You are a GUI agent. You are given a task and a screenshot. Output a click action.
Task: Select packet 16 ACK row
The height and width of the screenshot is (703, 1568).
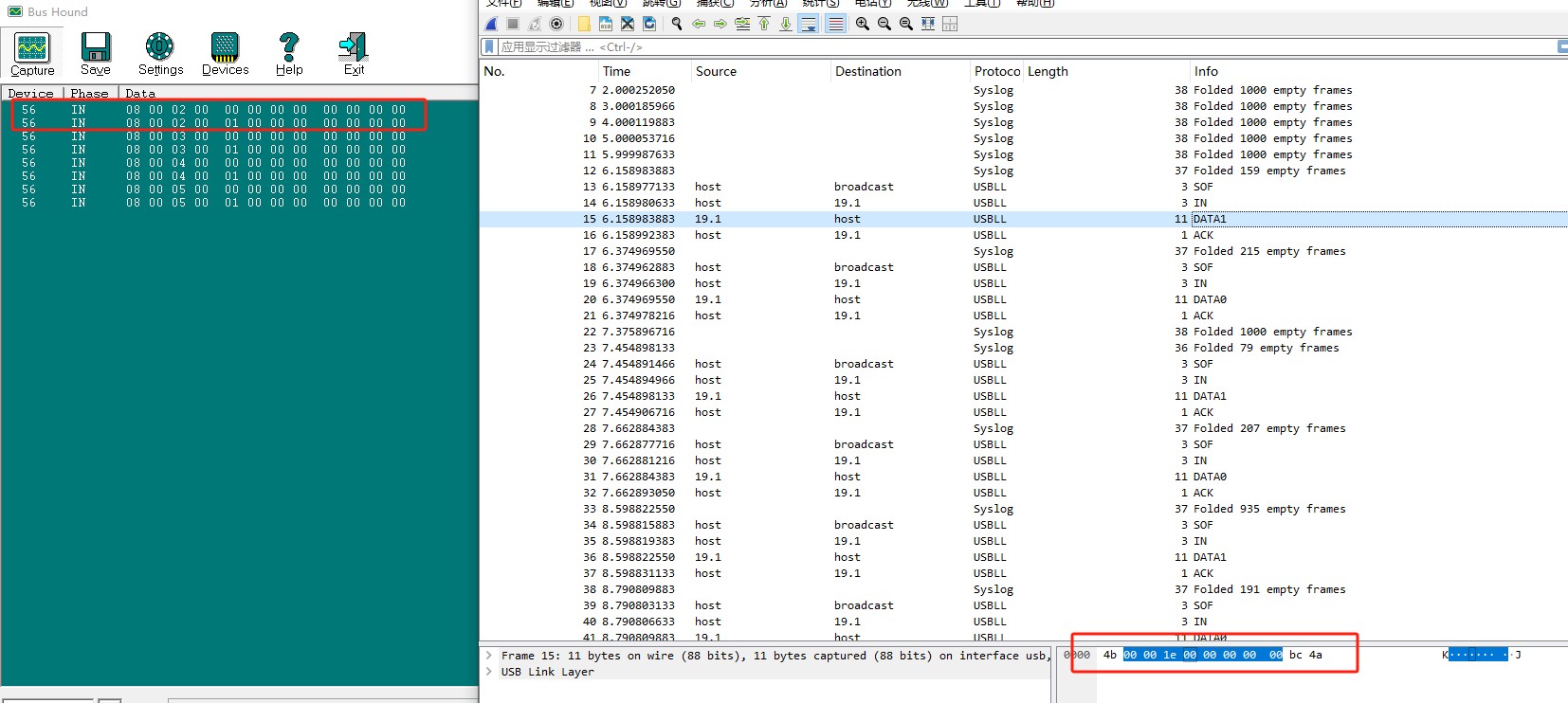pos(1024,235)
